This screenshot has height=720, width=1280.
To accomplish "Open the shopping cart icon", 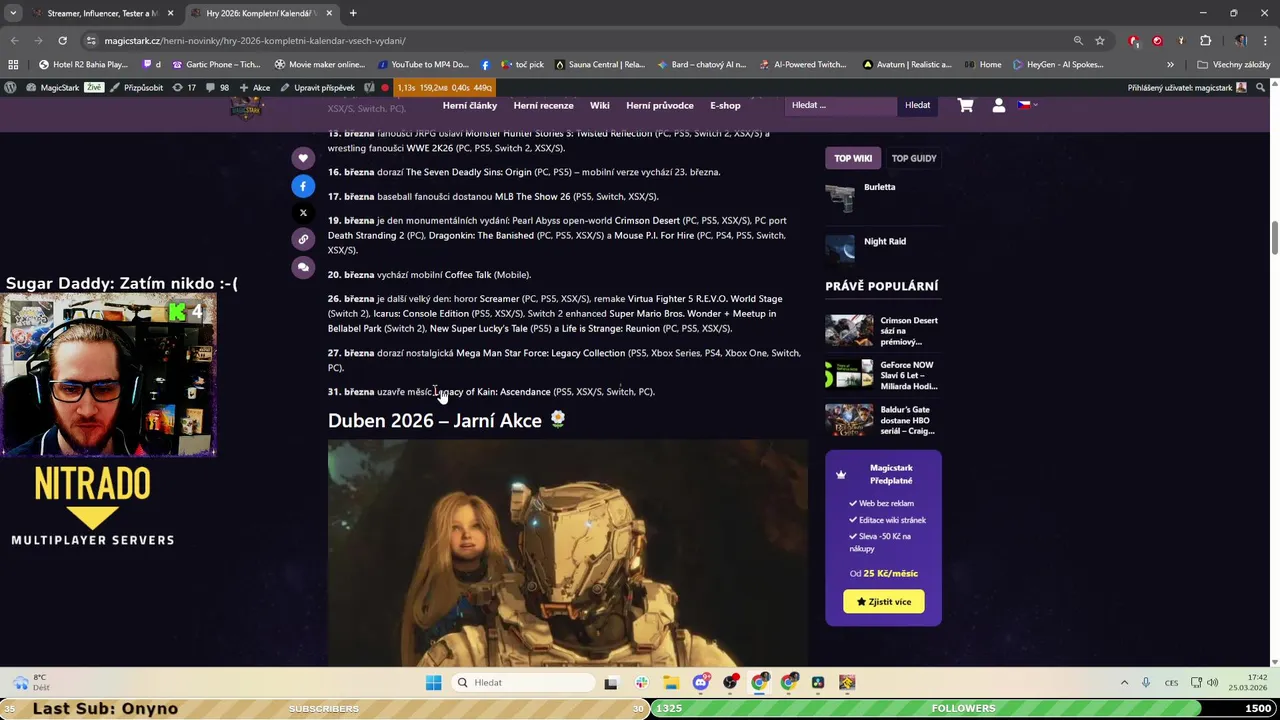I will coord(965,105).
